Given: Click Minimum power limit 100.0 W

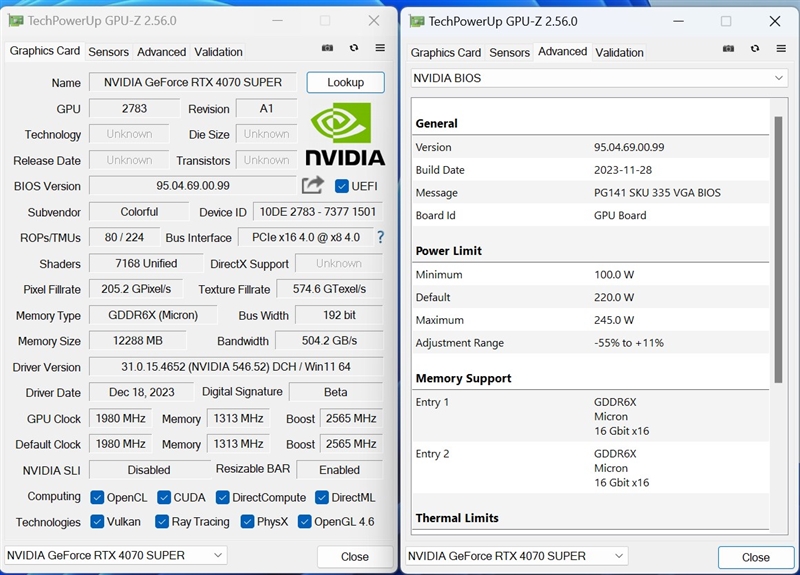Looking at the screenshot, I should [x=614, y=274].
